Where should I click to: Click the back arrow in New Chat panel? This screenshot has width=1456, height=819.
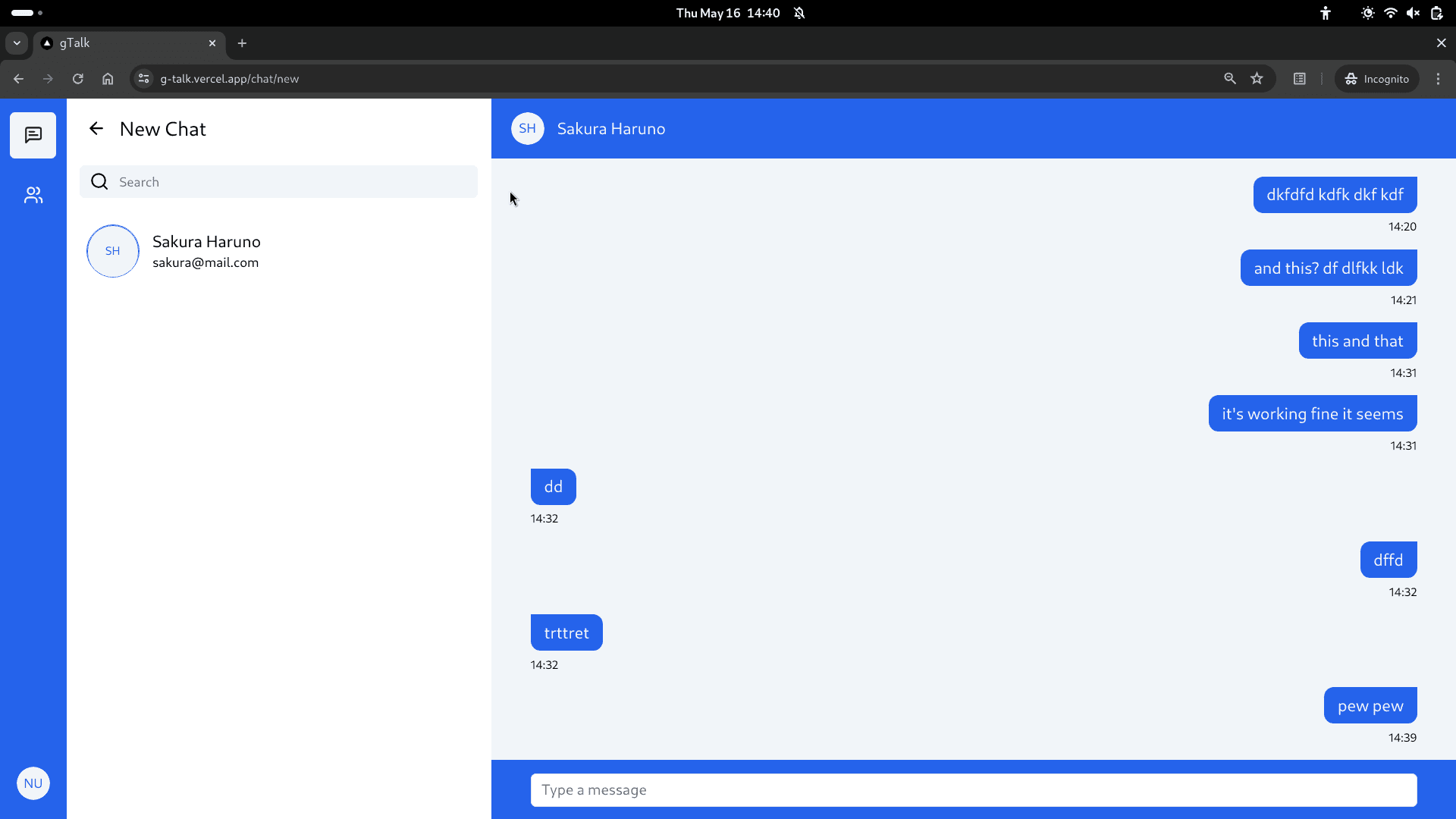[96, 128]
